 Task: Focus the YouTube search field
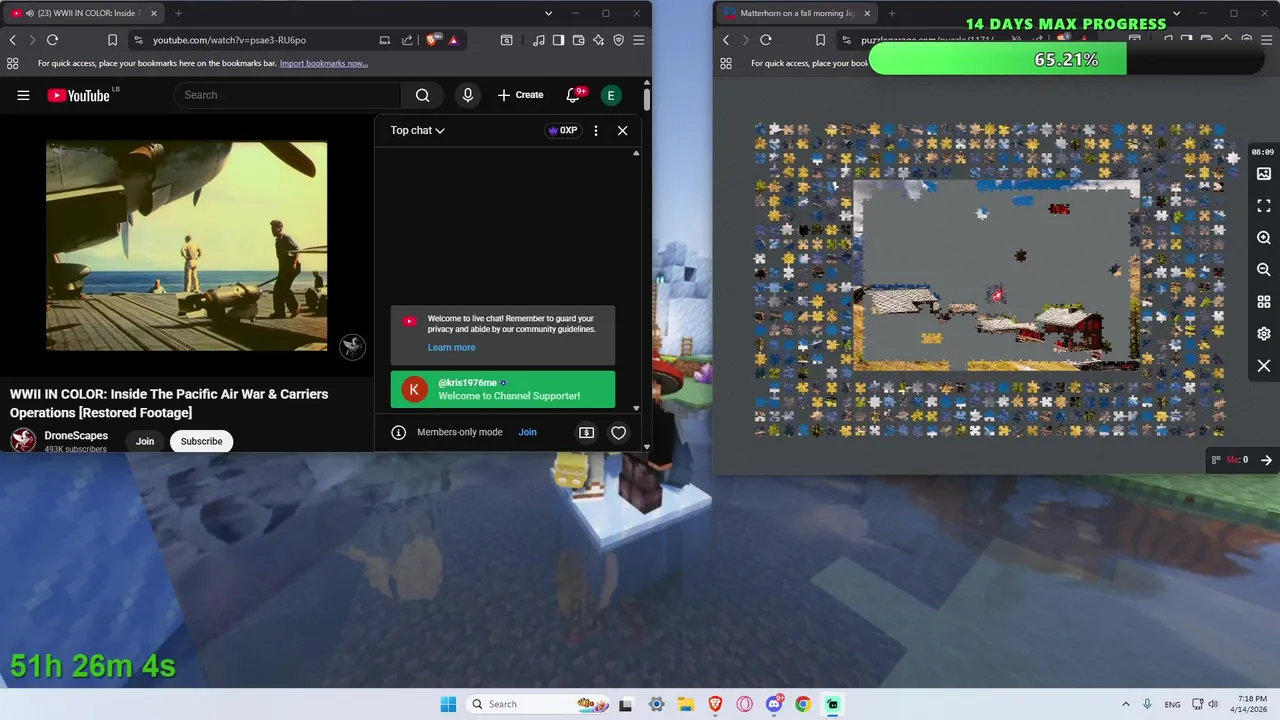(x=288, y=95)
